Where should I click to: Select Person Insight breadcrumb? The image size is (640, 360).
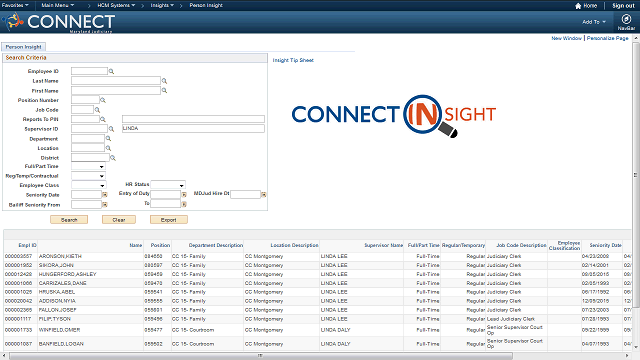click(206, 5)
